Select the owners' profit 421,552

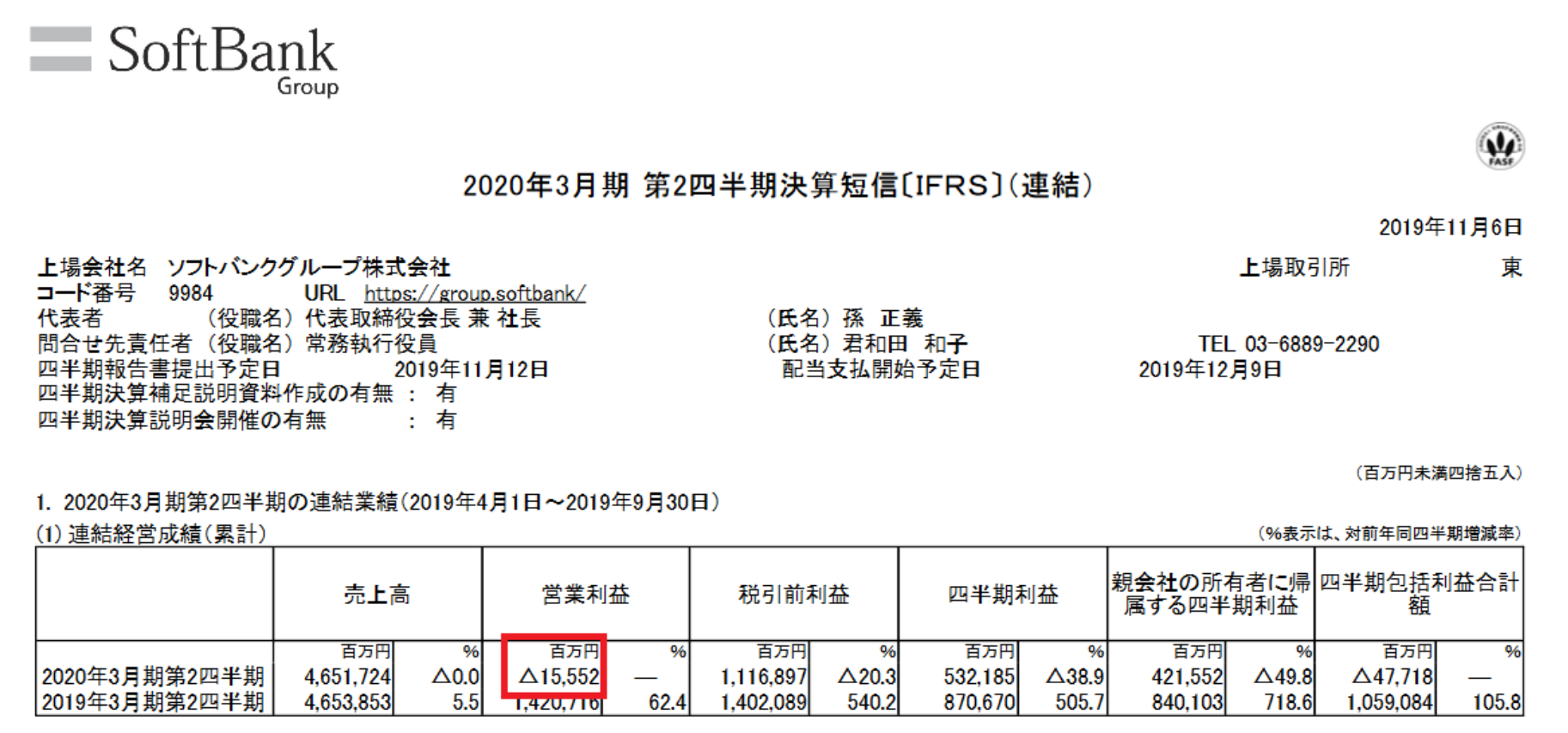coord(1187,677)
